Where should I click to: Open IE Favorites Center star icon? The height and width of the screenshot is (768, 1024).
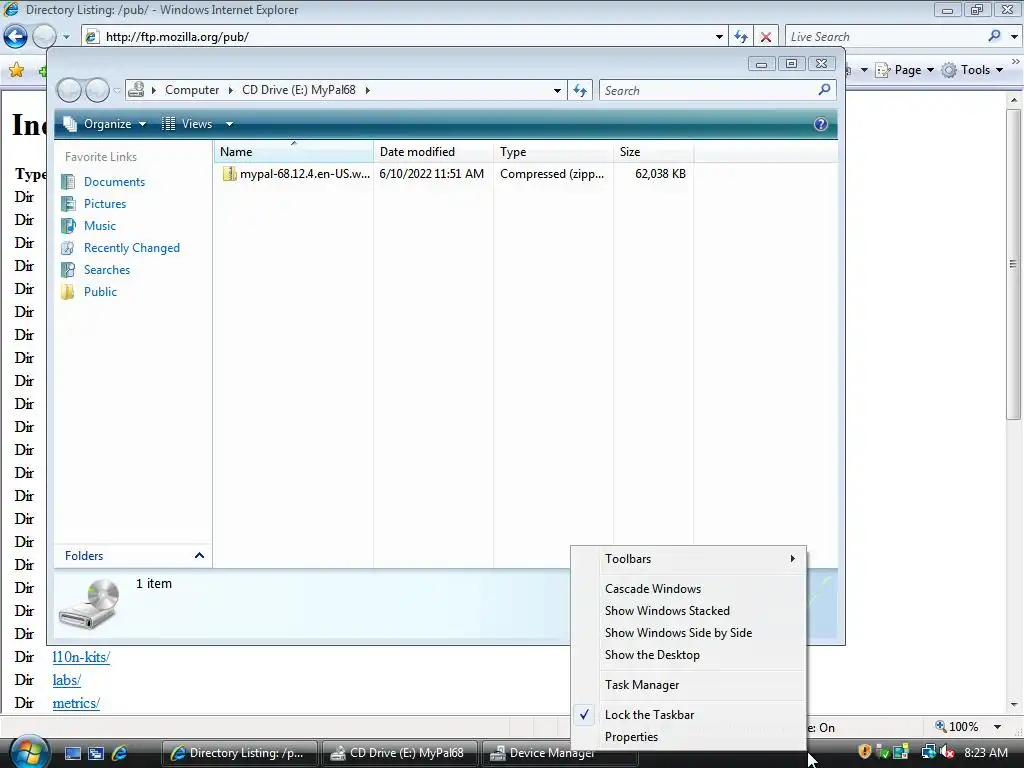point(16,70)
